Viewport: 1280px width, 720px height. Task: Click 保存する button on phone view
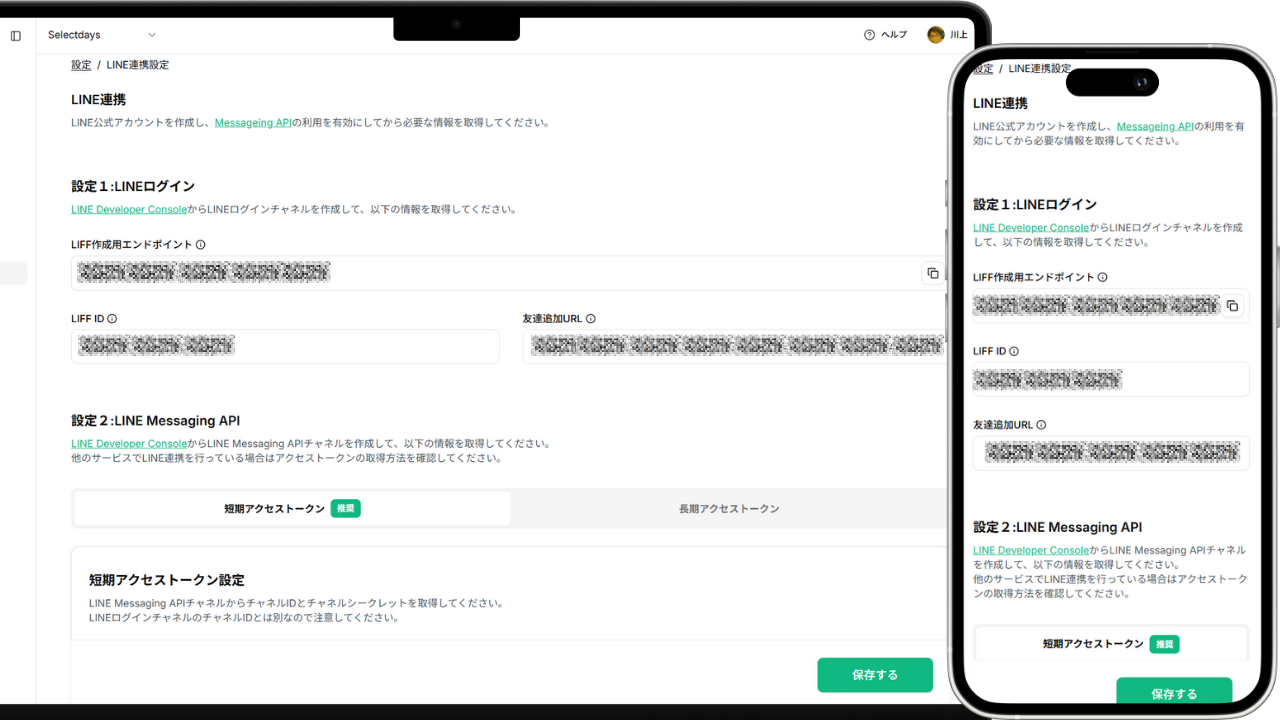(x=1174, y=692)
